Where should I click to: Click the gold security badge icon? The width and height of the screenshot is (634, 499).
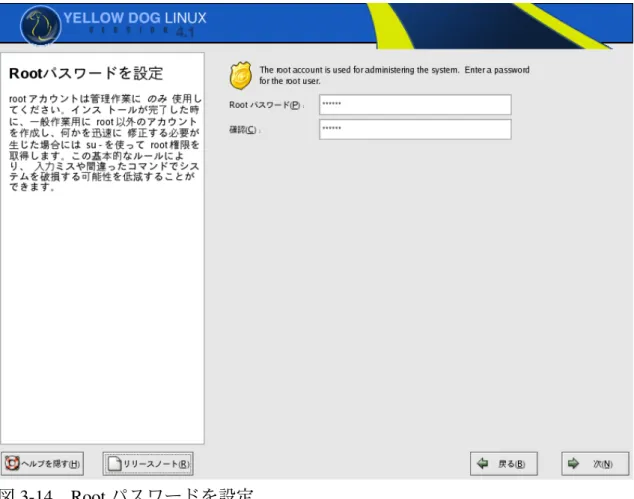click(241, 75)
